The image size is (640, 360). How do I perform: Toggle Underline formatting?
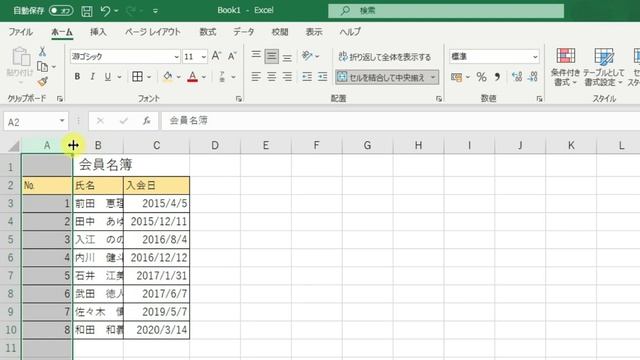108,77
